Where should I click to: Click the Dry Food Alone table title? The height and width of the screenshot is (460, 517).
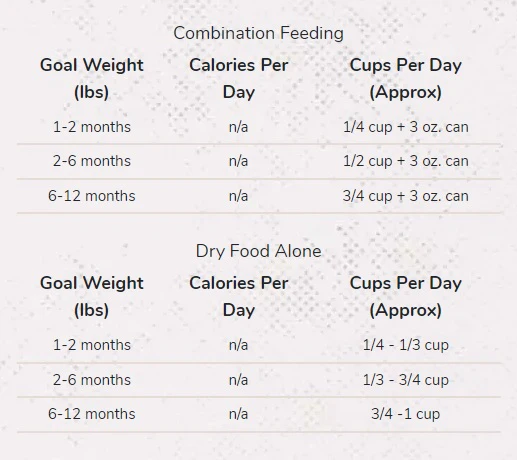(x=258, y=251)
